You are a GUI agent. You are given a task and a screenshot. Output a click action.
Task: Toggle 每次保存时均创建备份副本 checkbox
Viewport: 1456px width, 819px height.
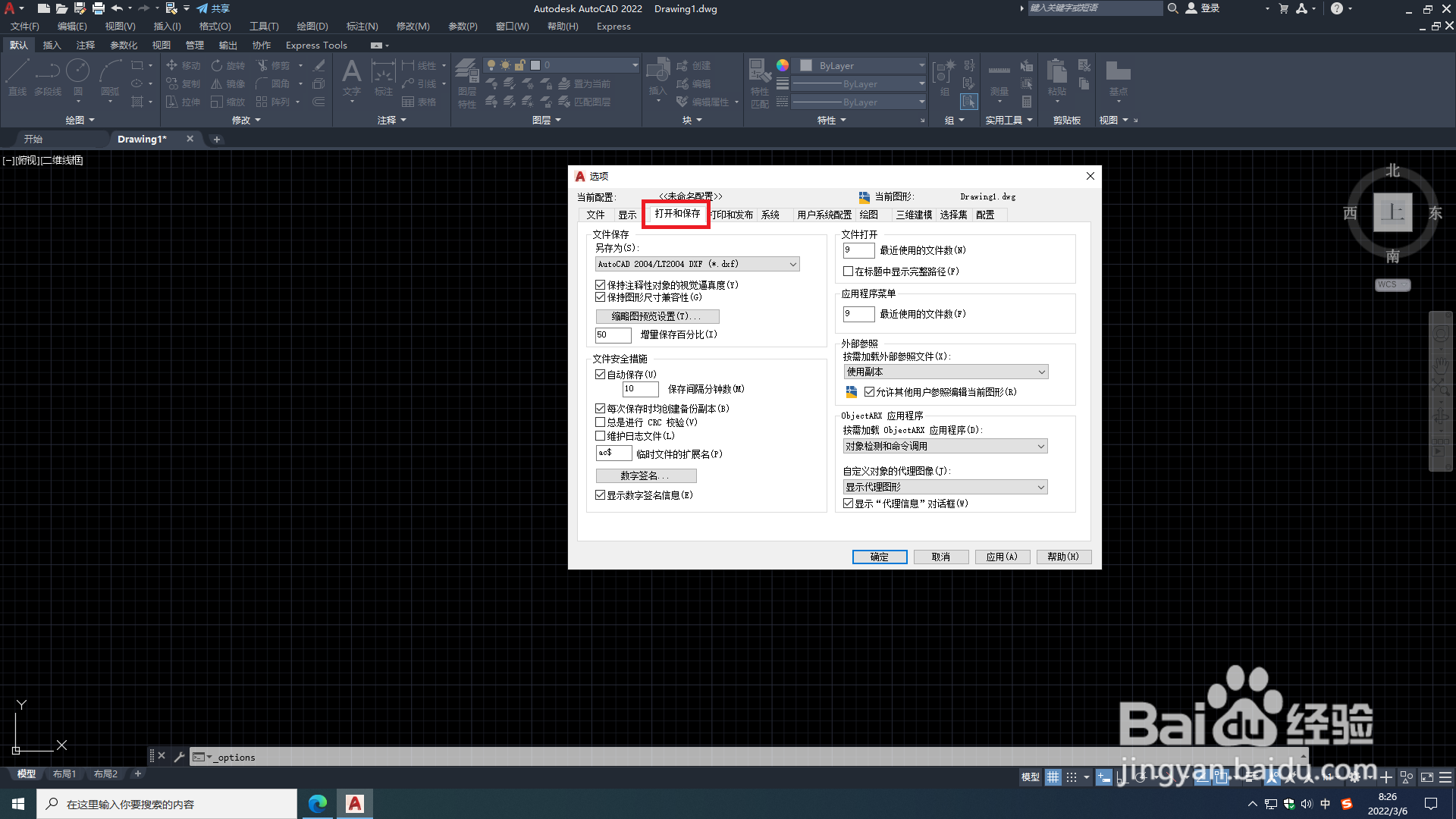coord(601,409)
